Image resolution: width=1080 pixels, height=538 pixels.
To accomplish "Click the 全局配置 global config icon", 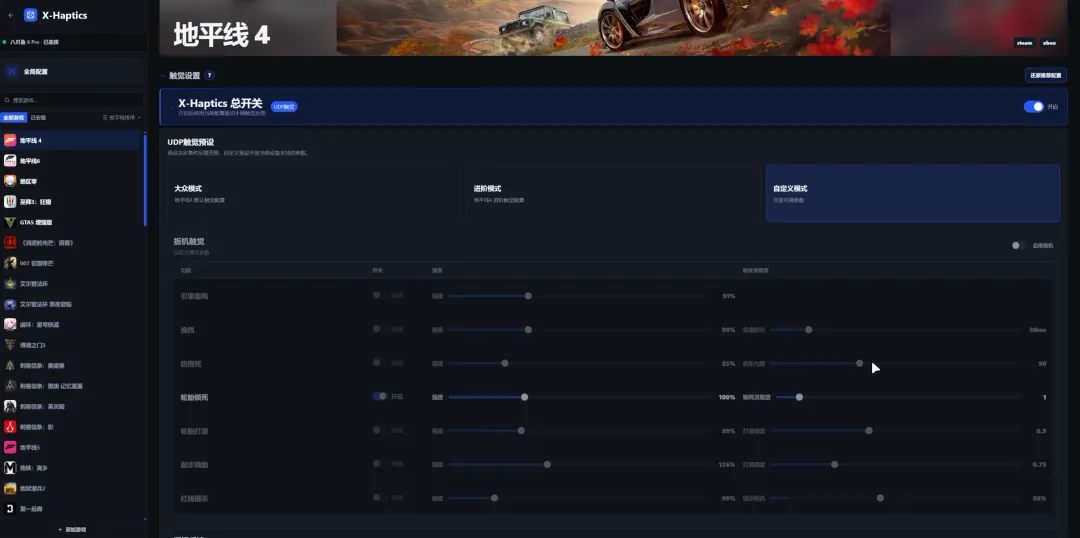I will (12, 72).
